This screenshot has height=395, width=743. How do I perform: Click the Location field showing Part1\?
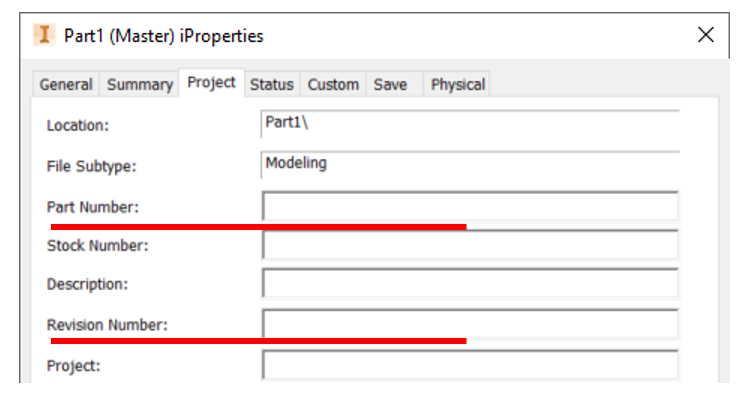pyautogui.click(x=471, y=124)
